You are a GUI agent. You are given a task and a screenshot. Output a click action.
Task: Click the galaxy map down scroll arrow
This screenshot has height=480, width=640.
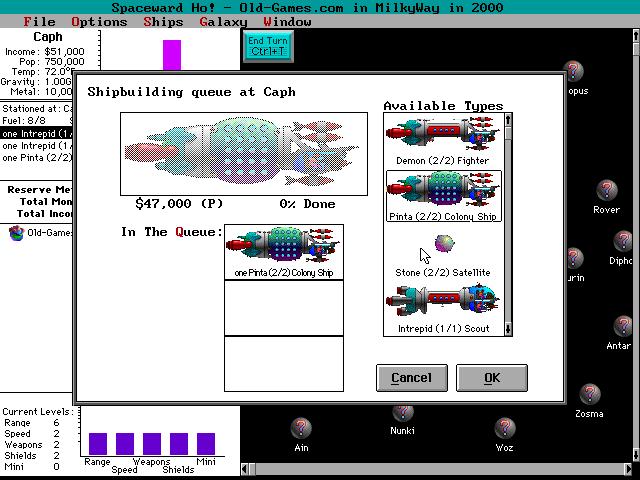point(636,454)
